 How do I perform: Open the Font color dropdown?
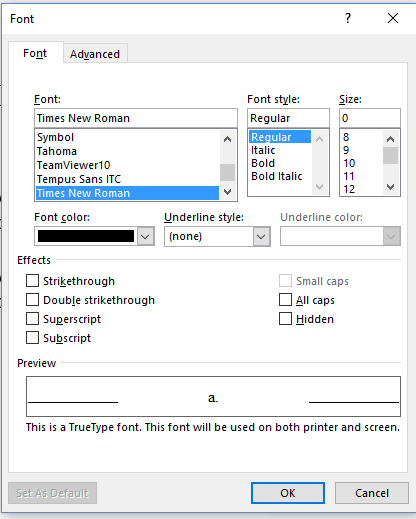pos(145,236)
